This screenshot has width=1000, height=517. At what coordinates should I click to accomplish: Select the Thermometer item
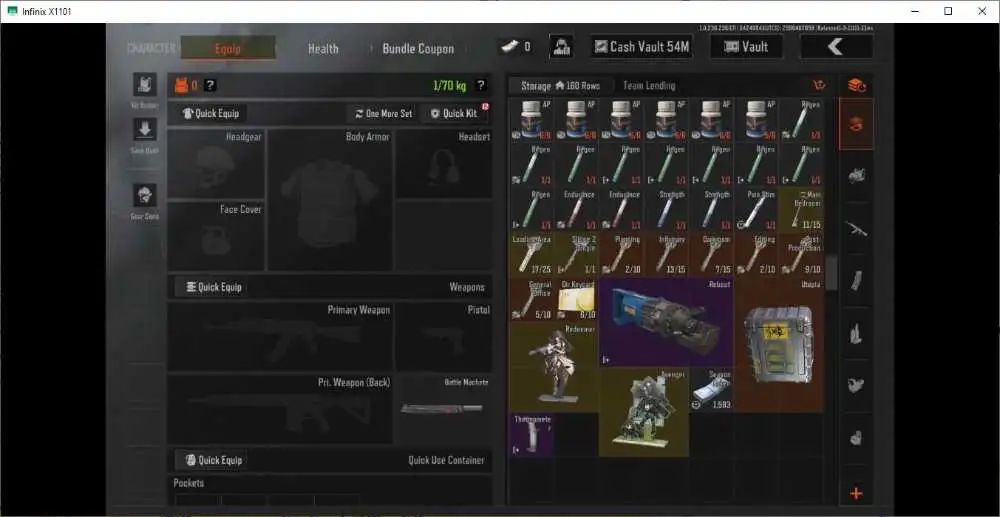[x=532, y=435]
